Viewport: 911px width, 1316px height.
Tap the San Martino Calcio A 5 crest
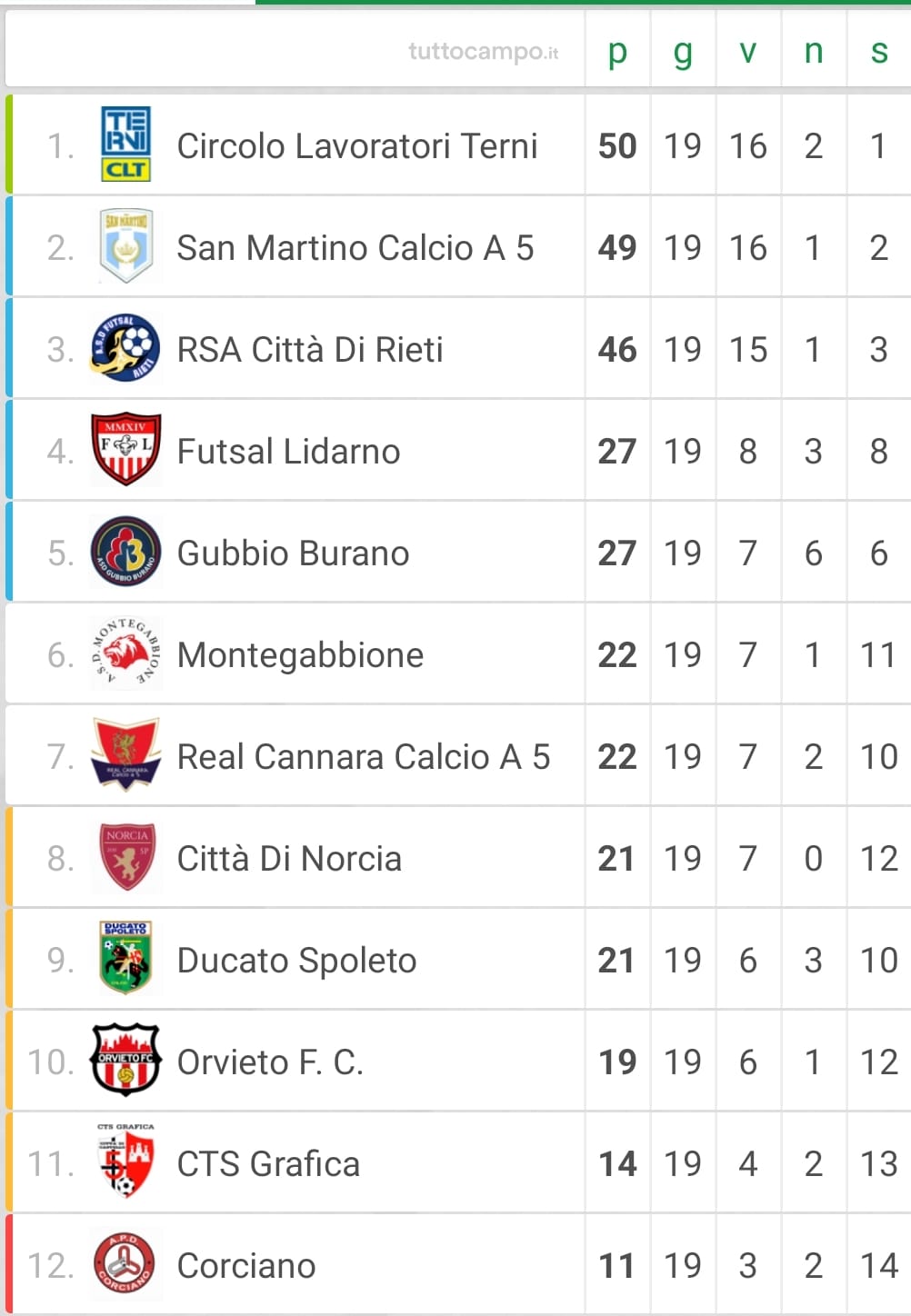pos(126,246)
